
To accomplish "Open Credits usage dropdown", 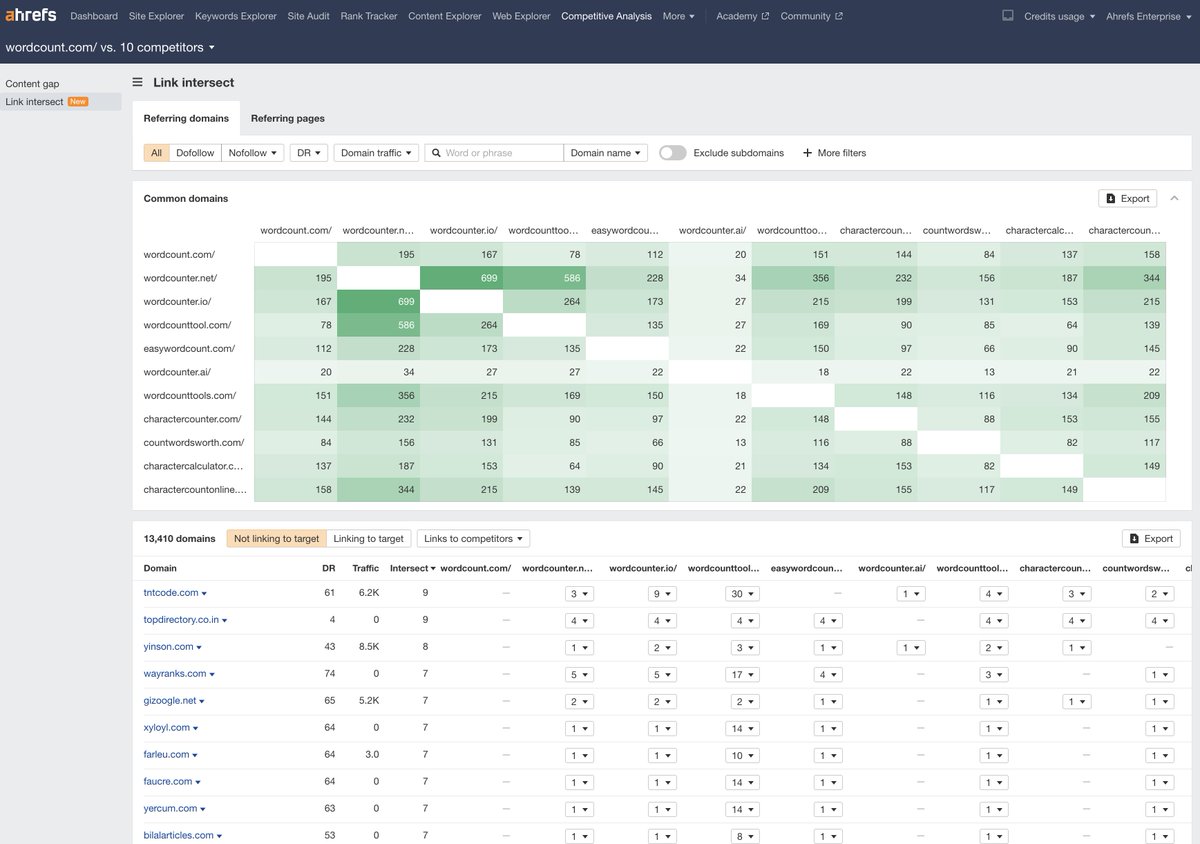I will click(1059, 16).
